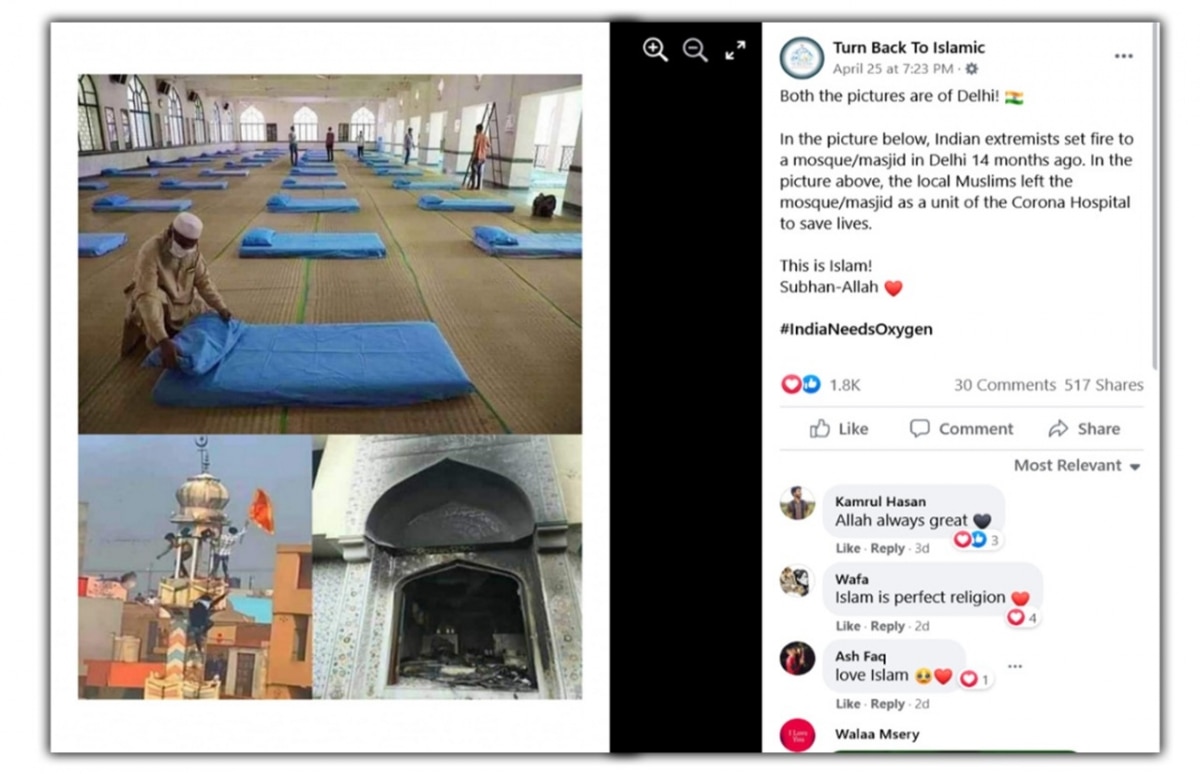Like the post

click(x=839, y=429)
